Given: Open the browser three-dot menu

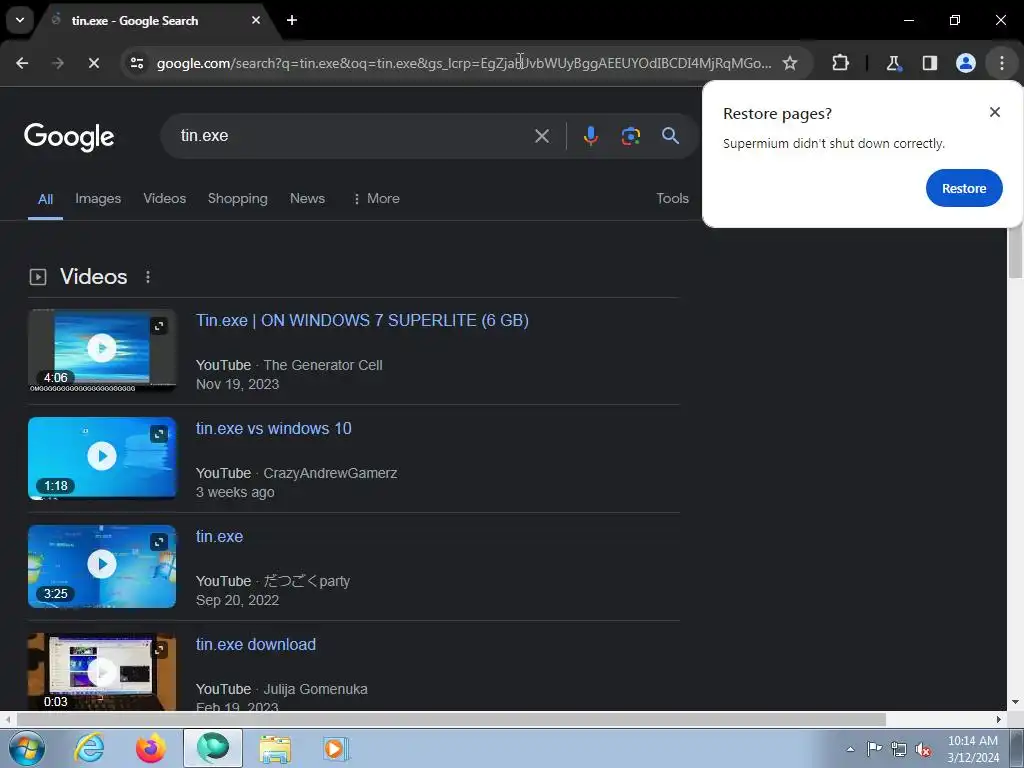Looking at the screenshot, I should [1002, 63].
